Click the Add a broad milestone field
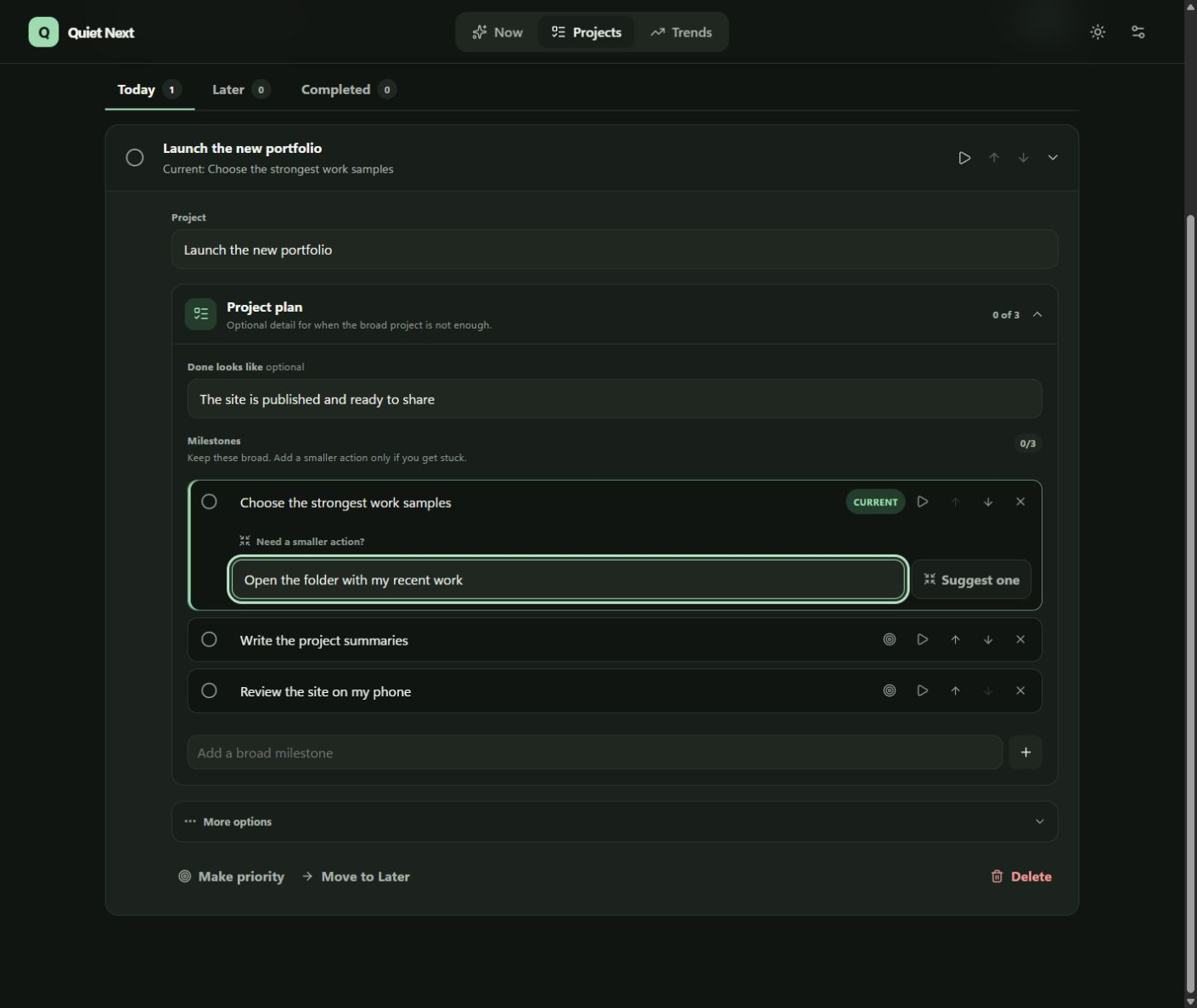The height and width of the screenshot is (1008, 1197). point(595,752)
